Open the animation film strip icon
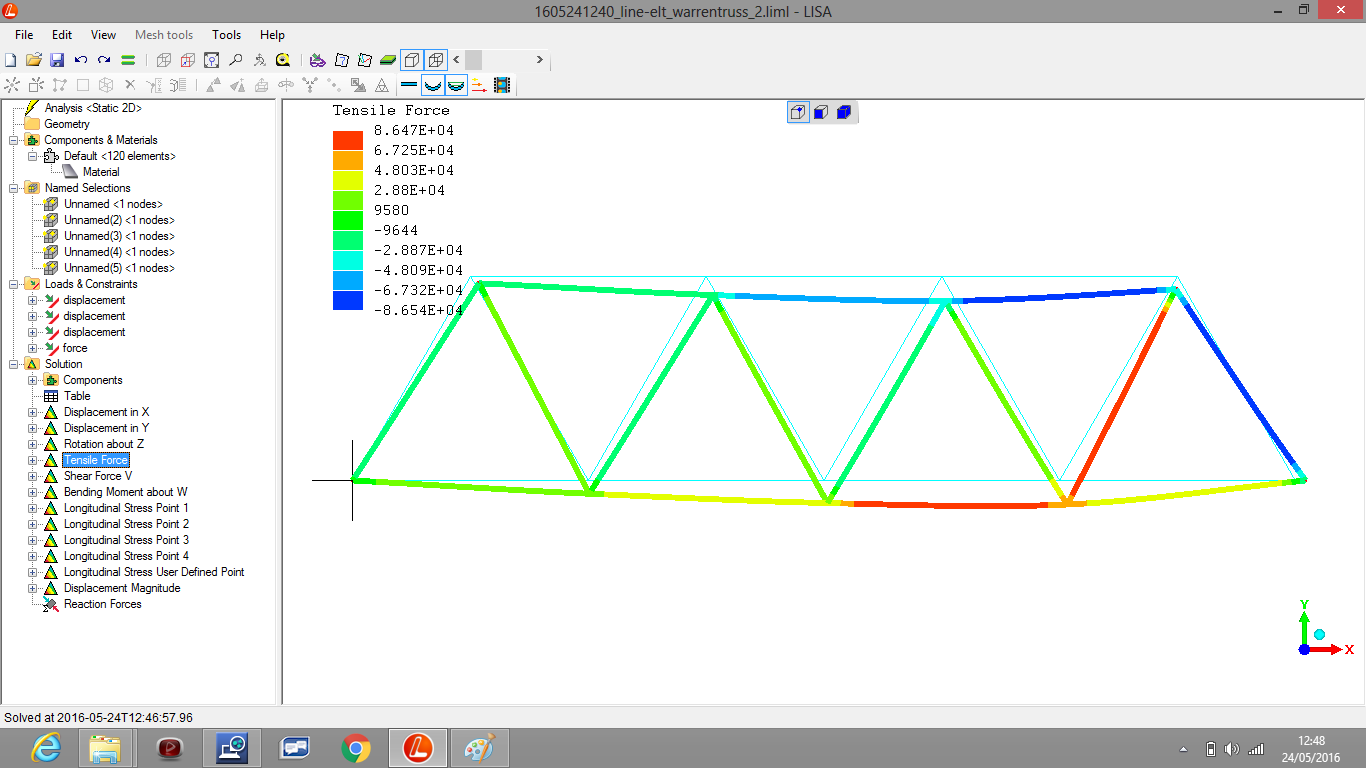 click(x=502, y=86)
